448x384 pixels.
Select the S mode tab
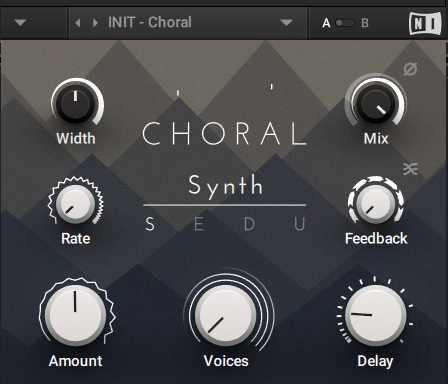tap(150, 224)
